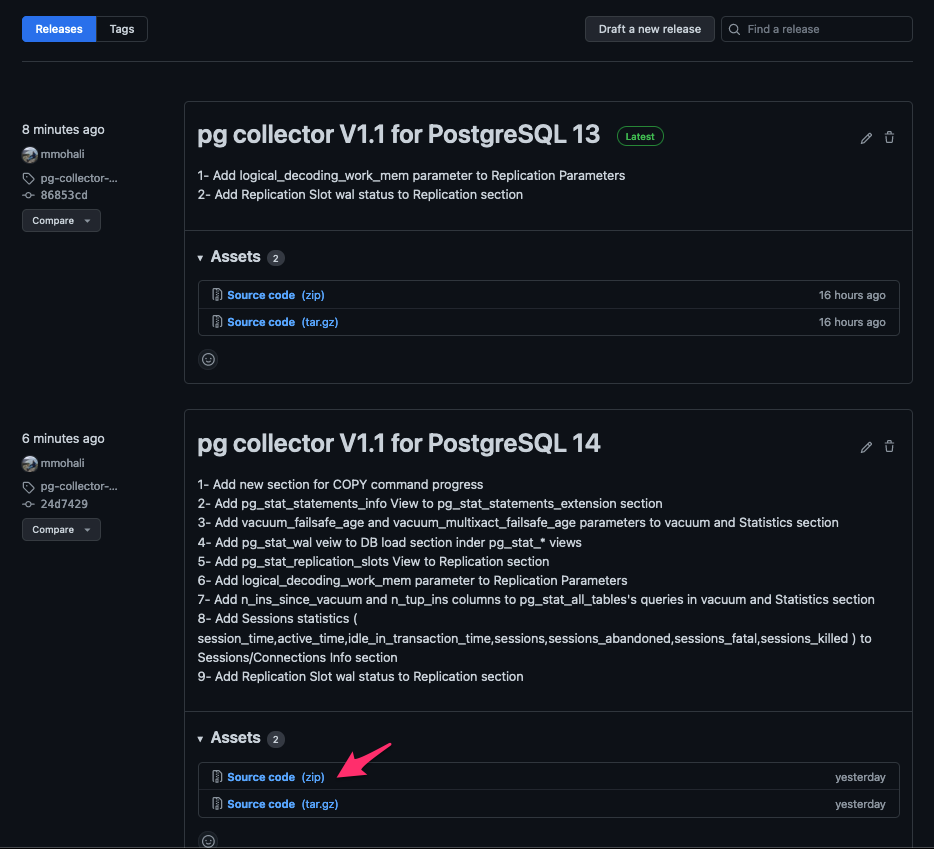Switch to the Releases tab
This screenshot has width=934, height=849.
click(59, 29)
